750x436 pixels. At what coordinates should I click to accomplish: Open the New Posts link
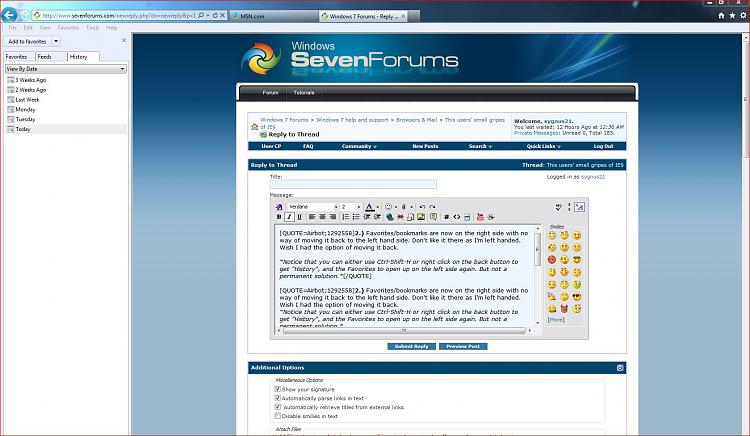[425, 146]
